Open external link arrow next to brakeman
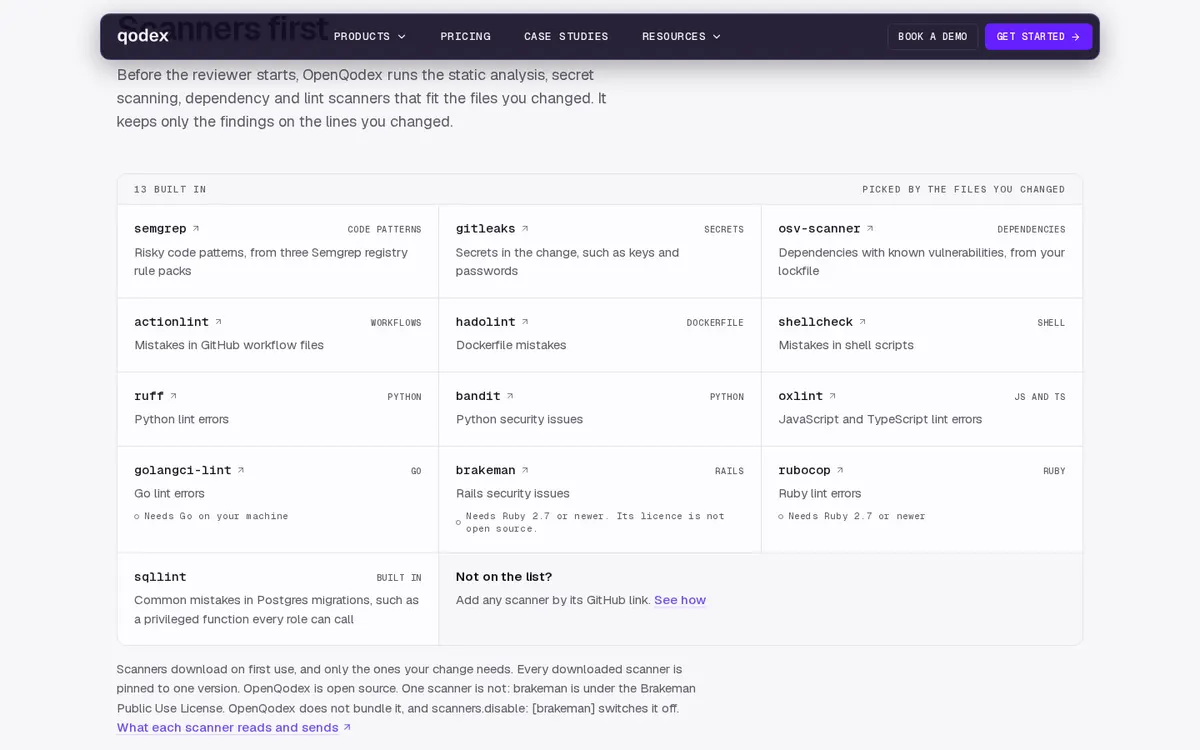This screenshot has width=1200, height=750. coord(525,470)
